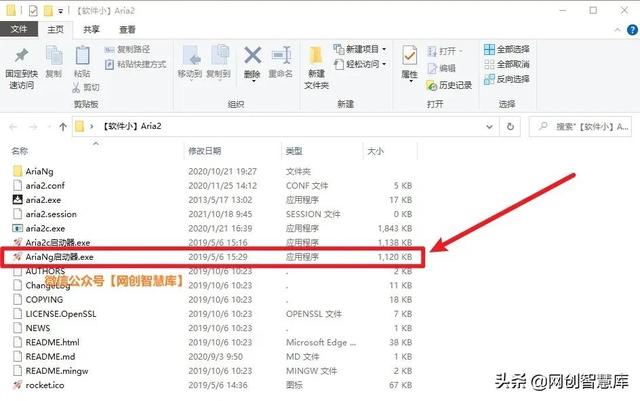The width and height of the screenshot is (640, 401).
Task: Open the New item (新建项目) dropdown
Action: (360, 49)
